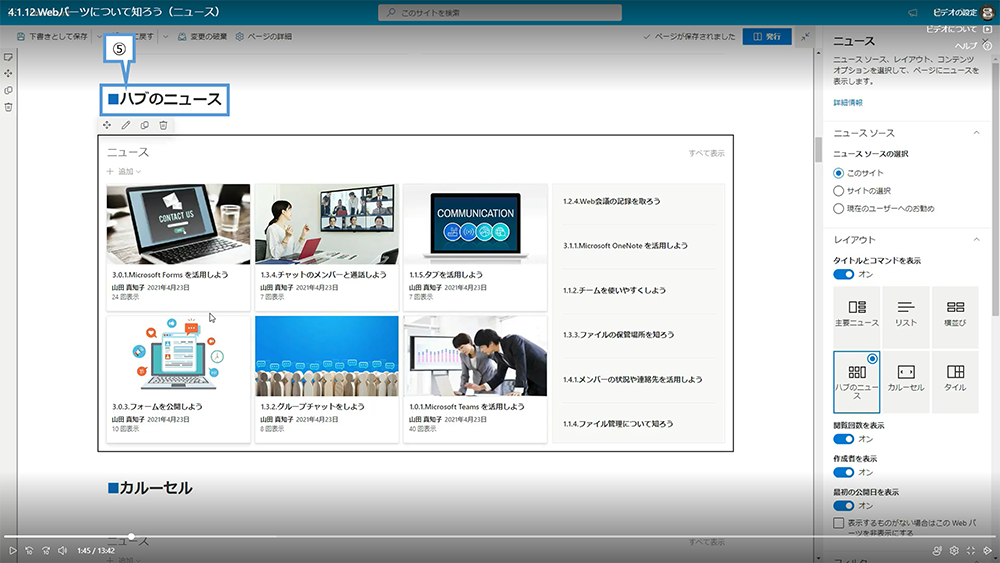Screen dimensions: 1000x563
Task: Save as draft with 下書きとして保存
Action: (x=52, y=36)
